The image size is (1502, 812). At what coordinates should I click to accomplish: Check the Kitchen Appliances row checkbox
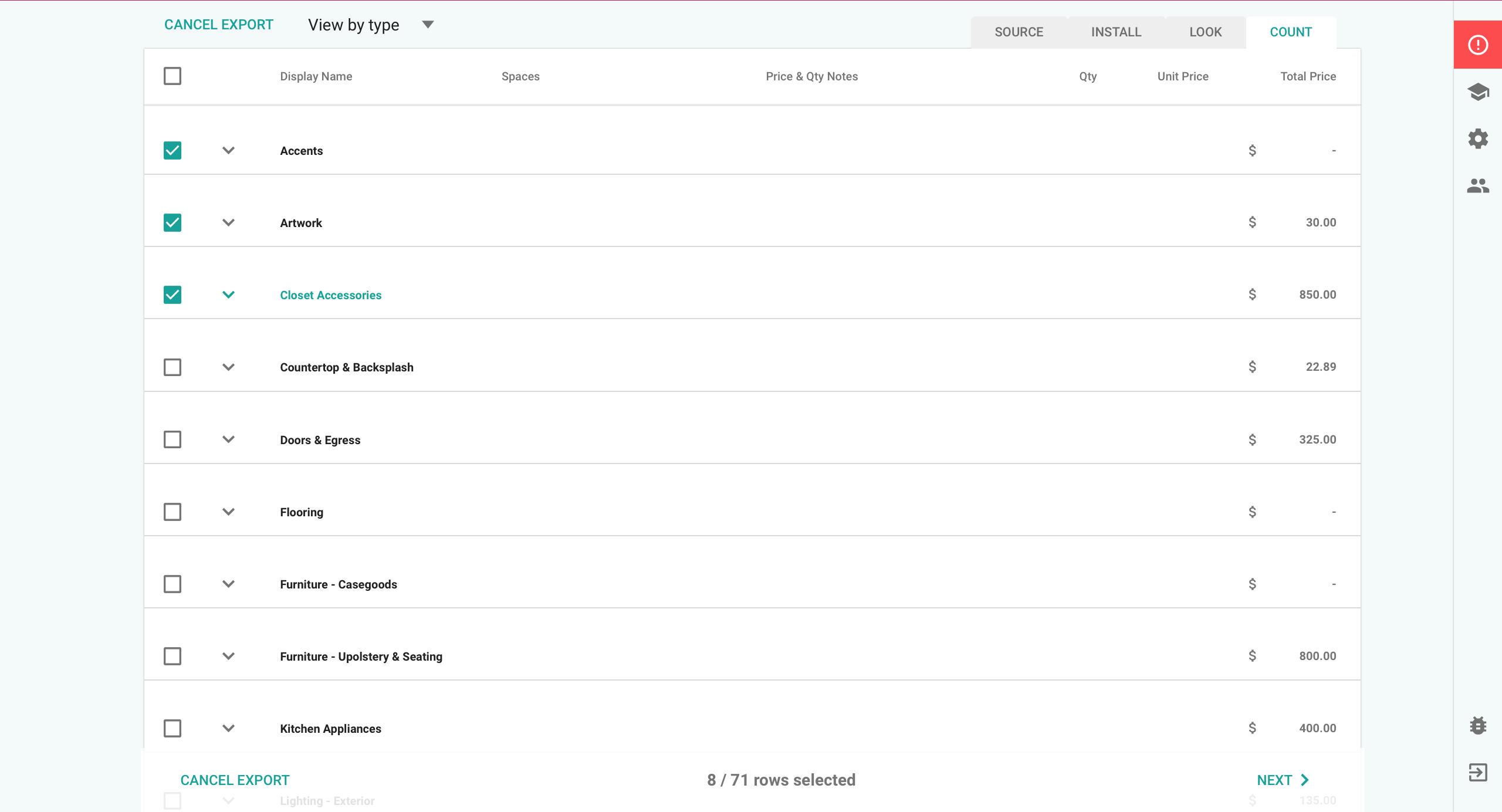pyautogui.click(x=172, y=728)
